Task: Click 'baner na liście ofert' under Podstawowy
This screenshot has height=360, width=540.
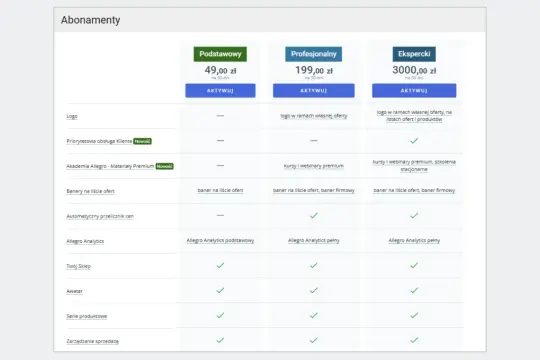Action: 220,190
